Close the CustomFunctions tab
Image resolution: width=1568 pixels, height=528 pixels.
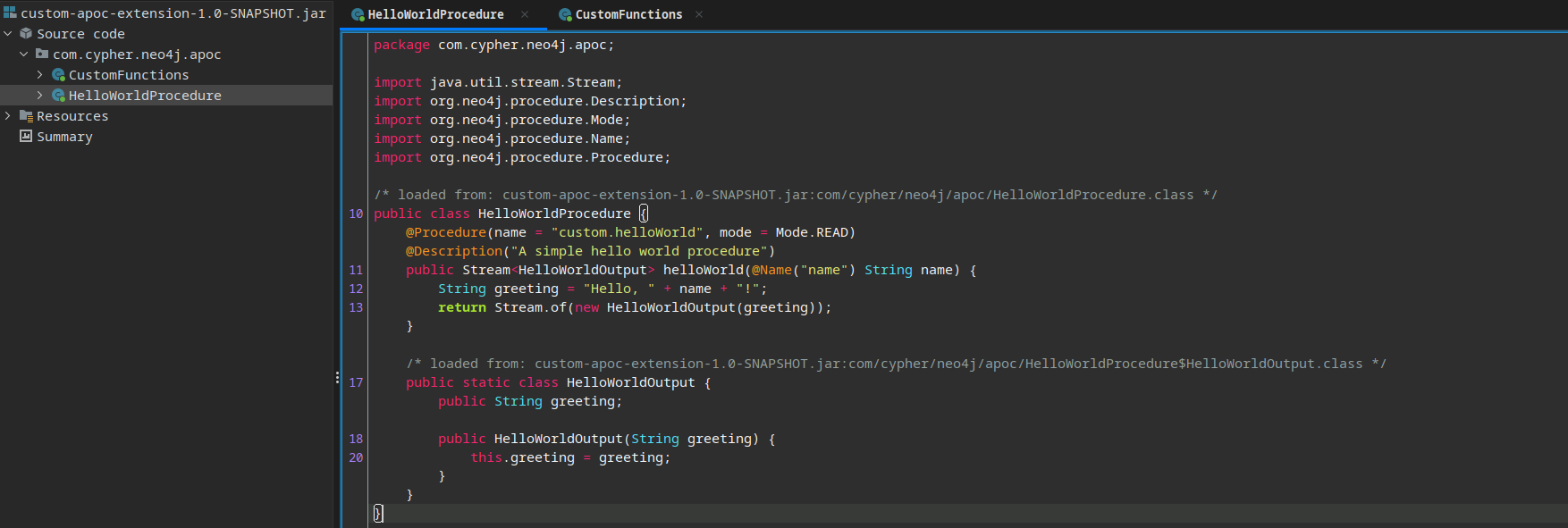(x=699, y=14)
